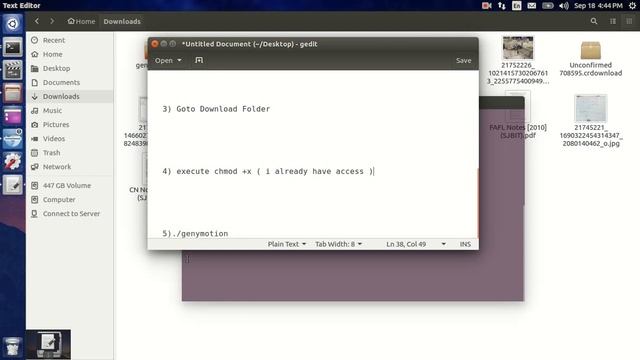
Task: Open the clapperboard video app in launcher
Action: pos(12,70)
